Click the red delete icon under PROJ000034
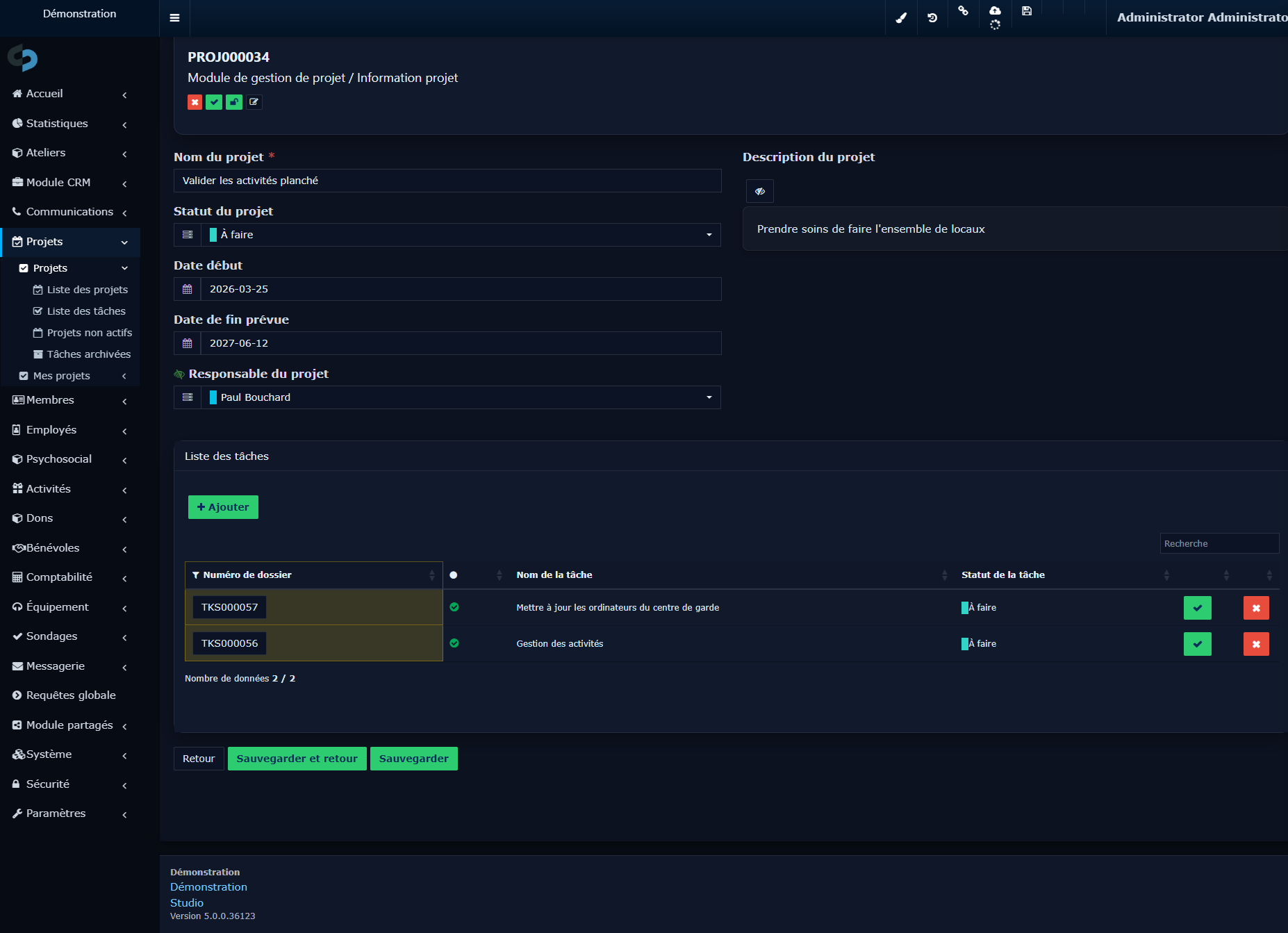This screenshot has width=1288, height=933. tap(195, 102)
